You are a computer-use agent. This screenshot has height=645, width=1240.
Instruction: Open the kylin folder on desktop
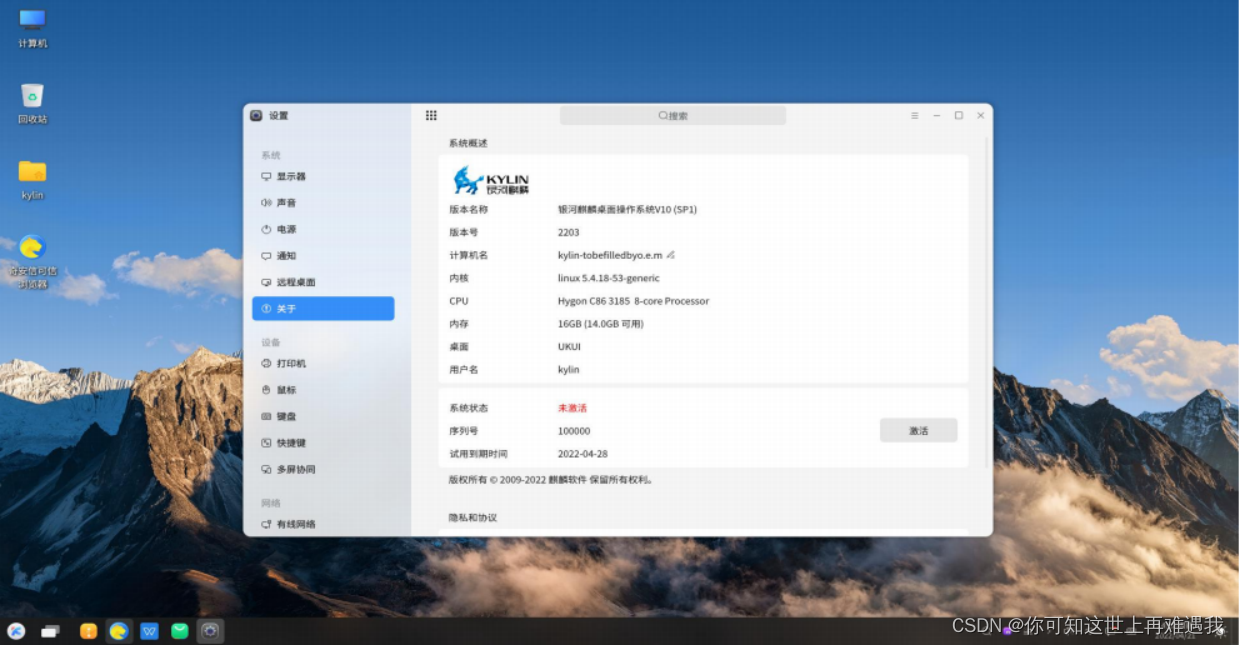(x=32, y=179)
